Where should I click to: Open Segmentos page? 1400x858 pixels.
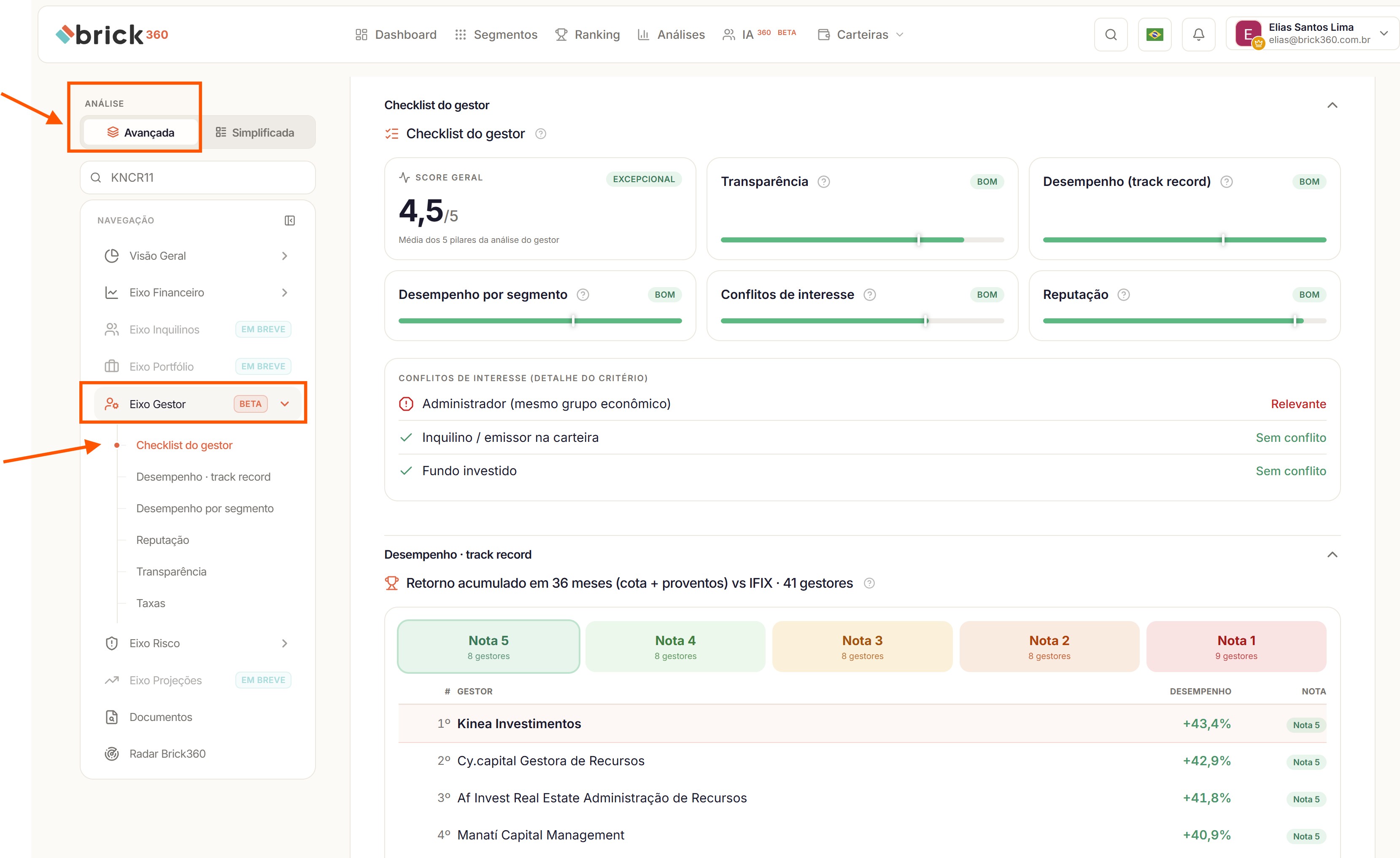point(496,35)
